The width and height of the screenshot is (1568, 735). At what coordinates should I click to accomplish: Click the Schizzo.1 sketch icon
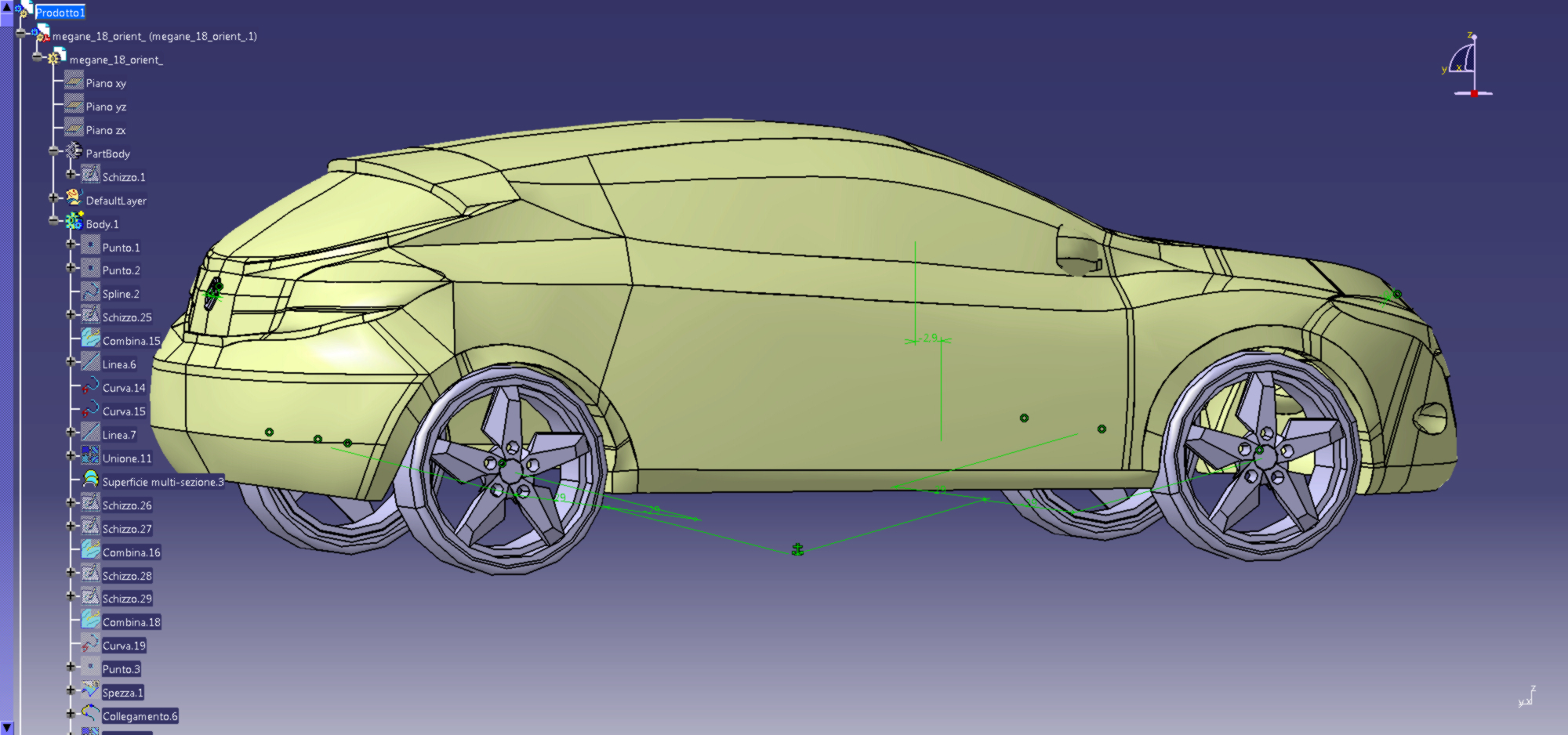click(91, 175)
